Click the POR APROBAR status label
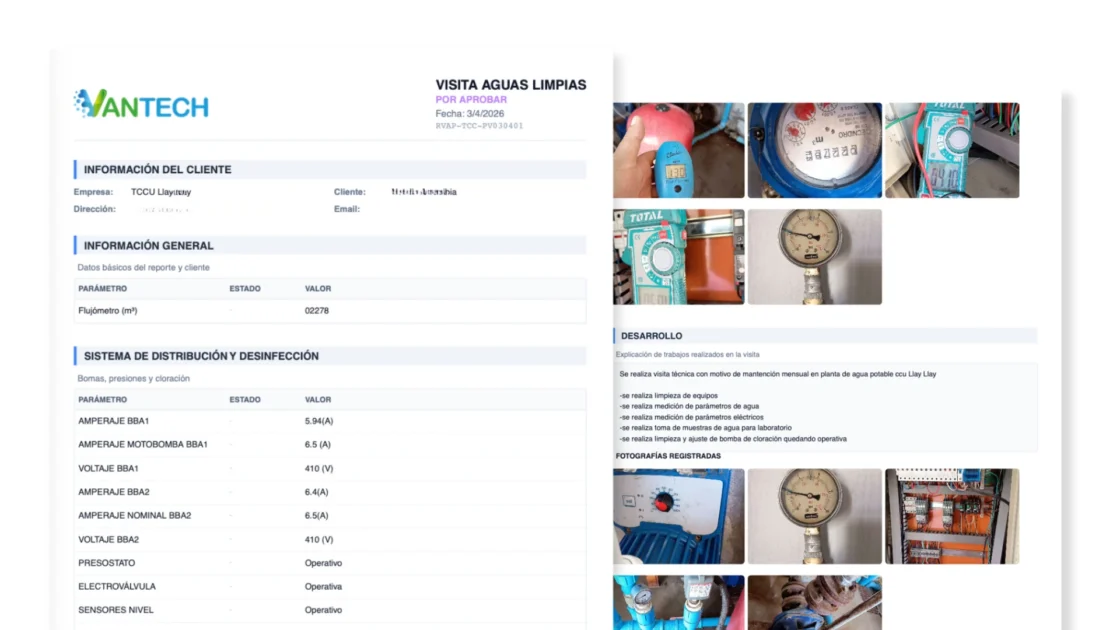Viewport: 1120px width, 630px height. 471,100
